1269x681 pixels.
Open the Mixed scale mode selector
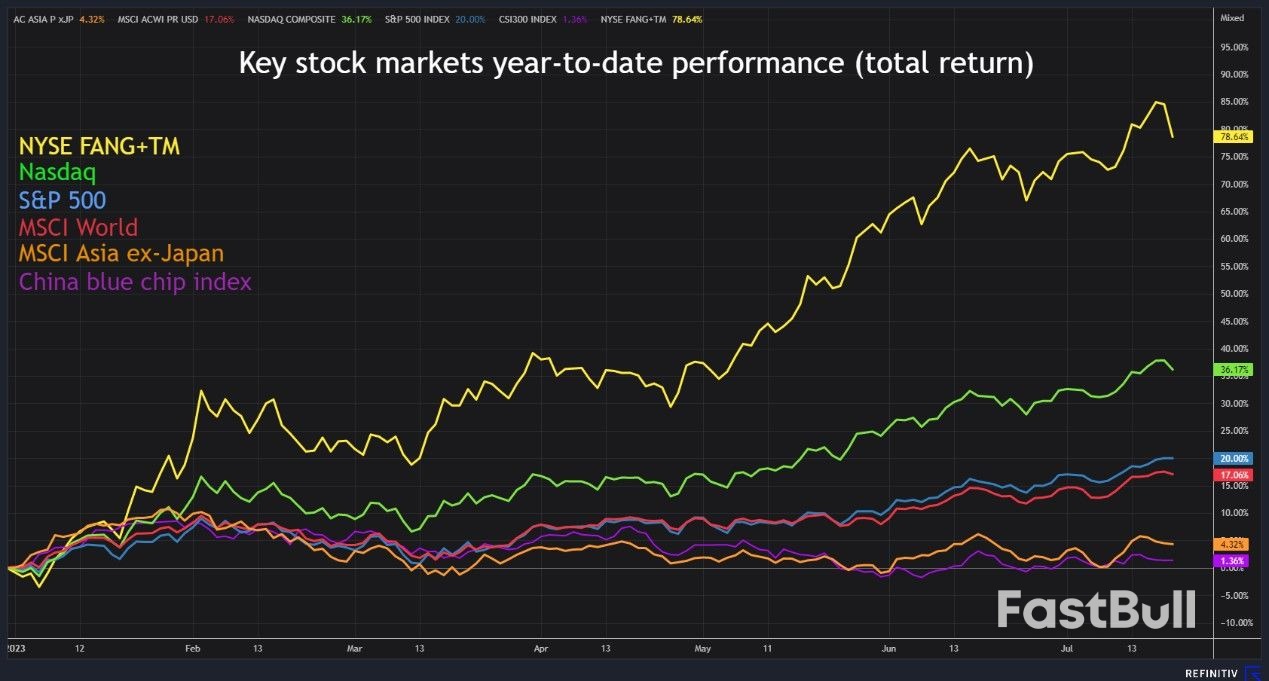pyautogui.click(x=1232, y=19)
